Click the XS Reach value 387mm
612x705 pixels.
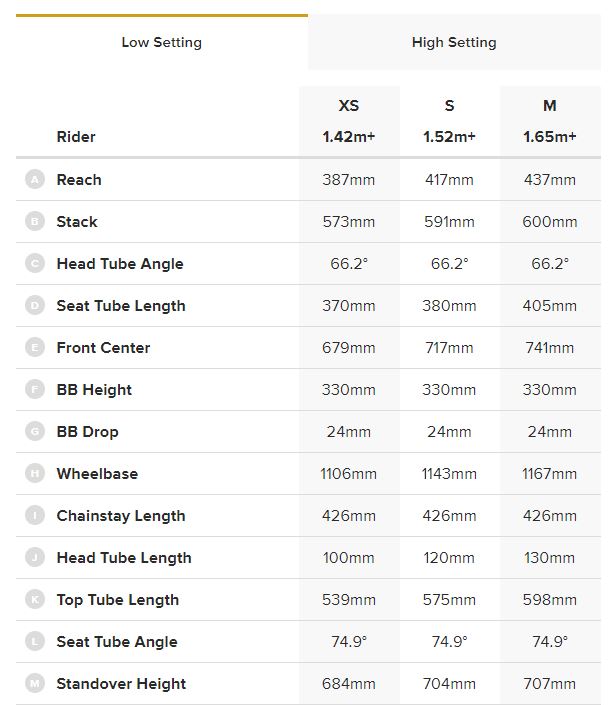pos(349,180)
